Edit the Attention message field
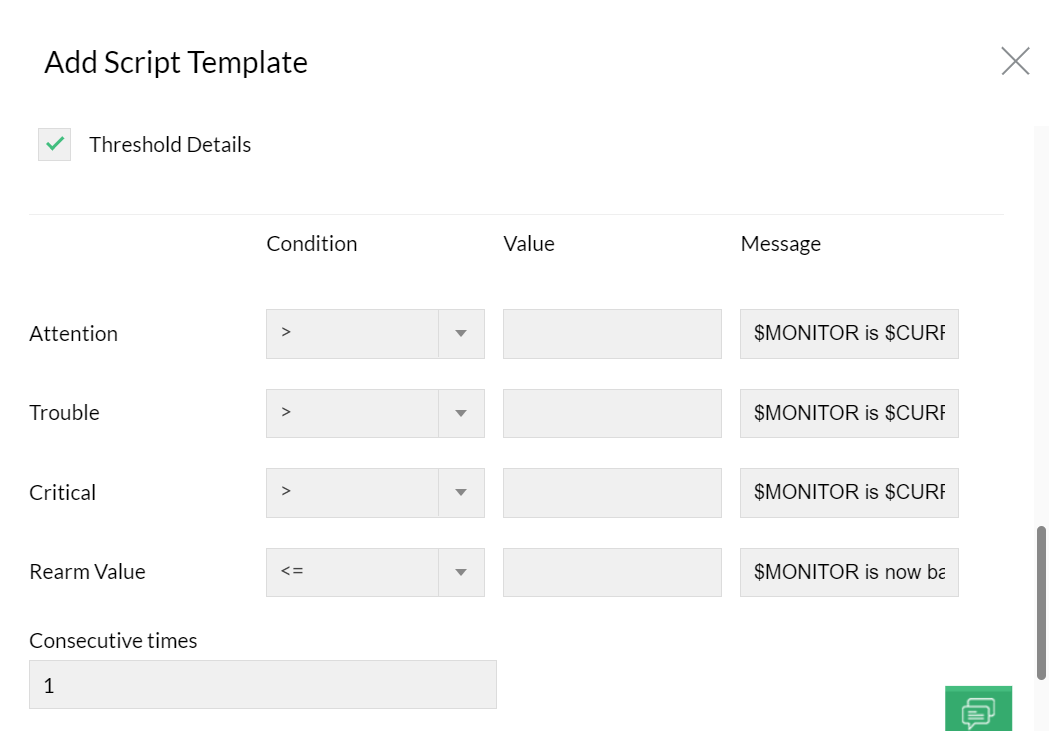This screenshot has width=1049, height=731. click(849, 334)
